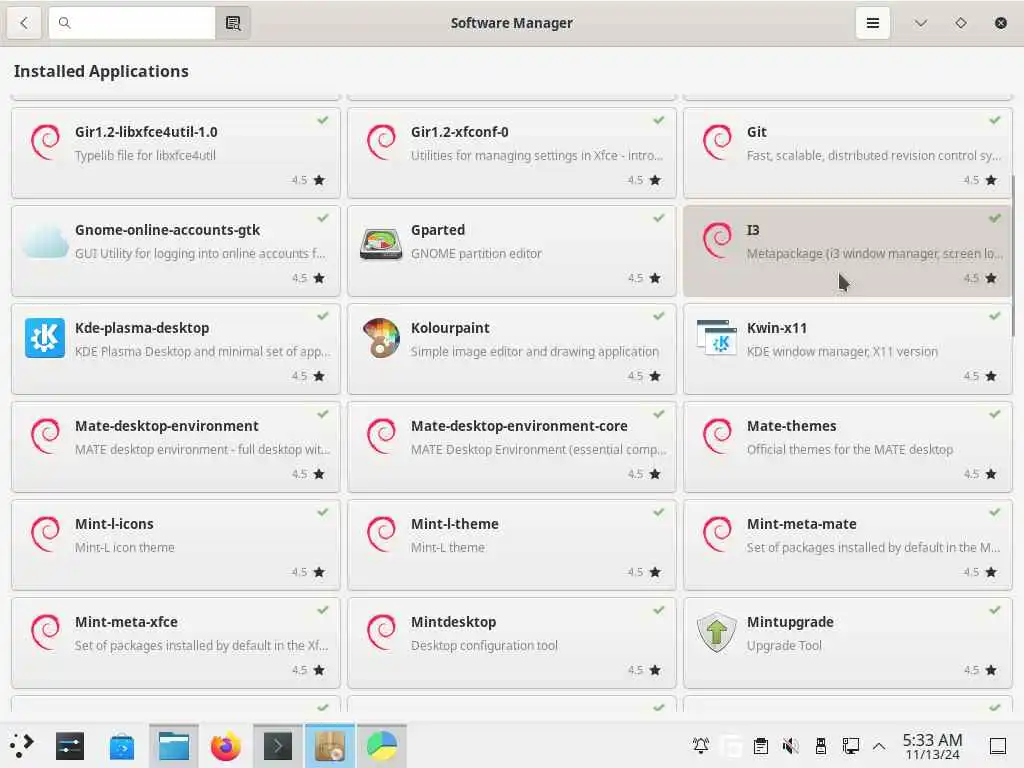Click the muted volume tray icon
1024x768 pixels.
click(791, 745)
